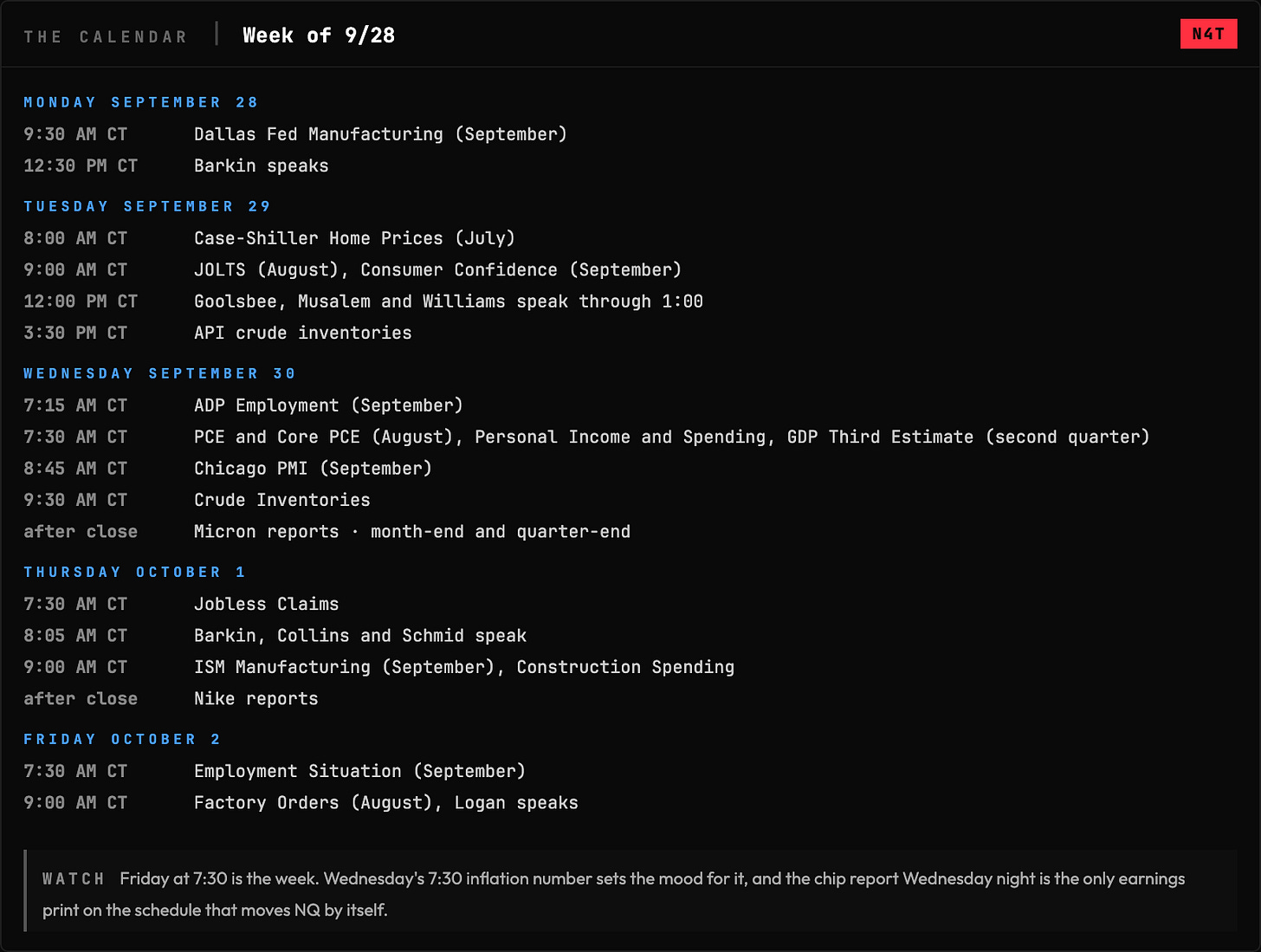Click the '12:30 PM CT' Monday time

[x=81, y=165]
